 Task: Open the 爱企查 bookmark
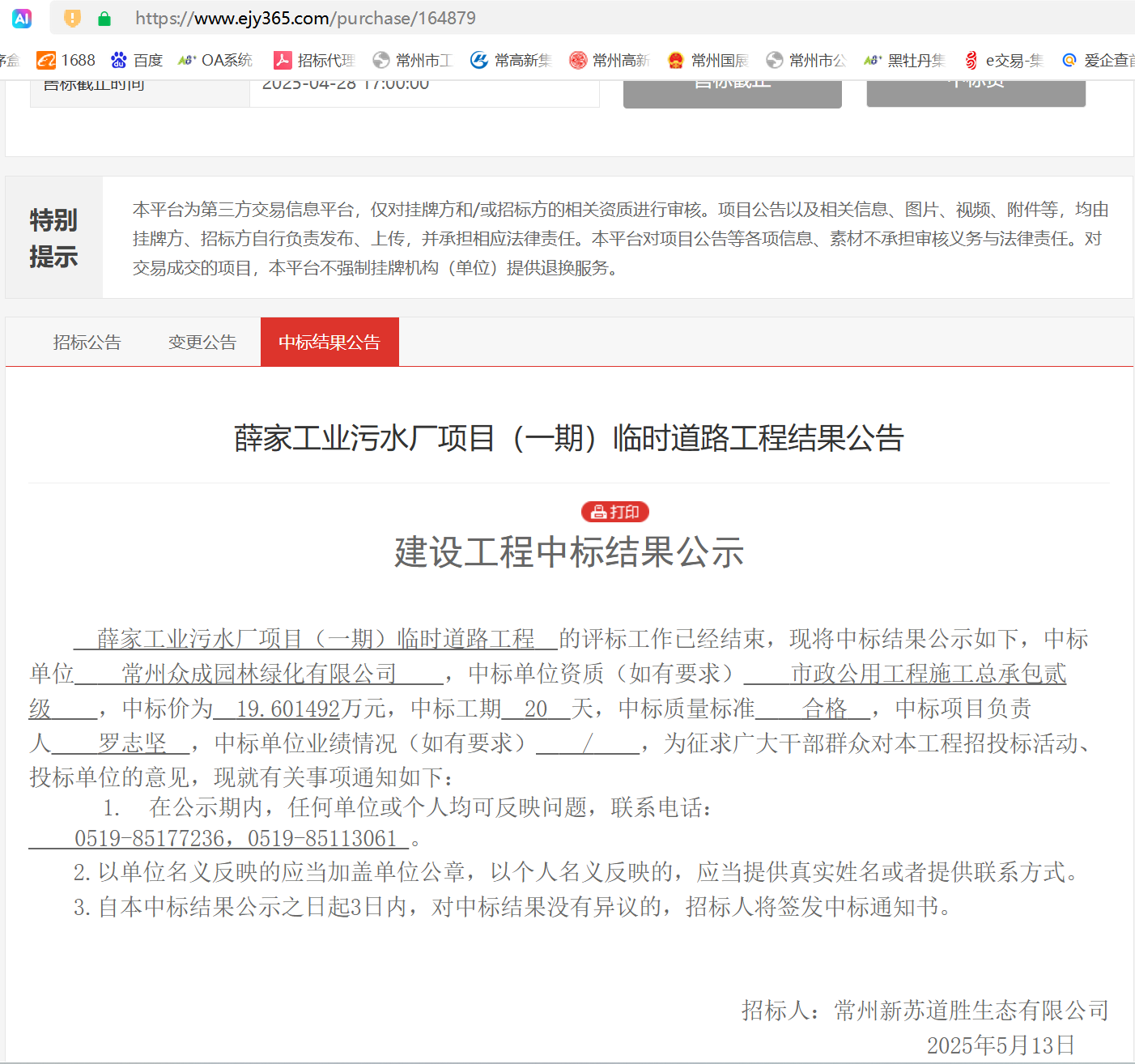[1098, 60]
